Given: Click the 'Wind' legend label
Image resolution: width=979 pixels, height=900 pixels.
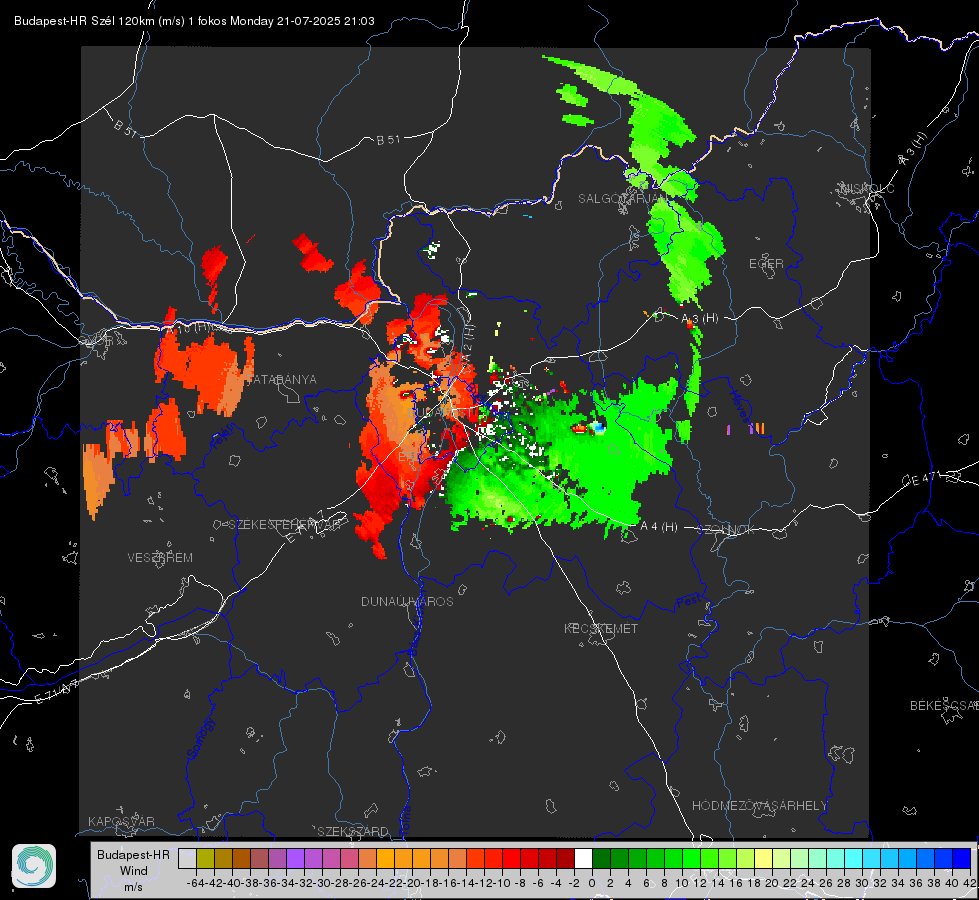Looking at the screenshot, I should point(134,871).
